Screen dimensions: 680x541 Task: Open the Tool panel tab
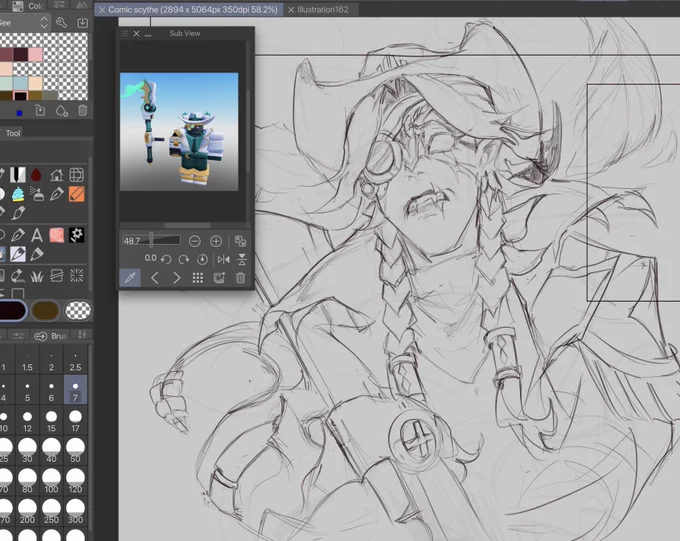[x=13, y=133]
